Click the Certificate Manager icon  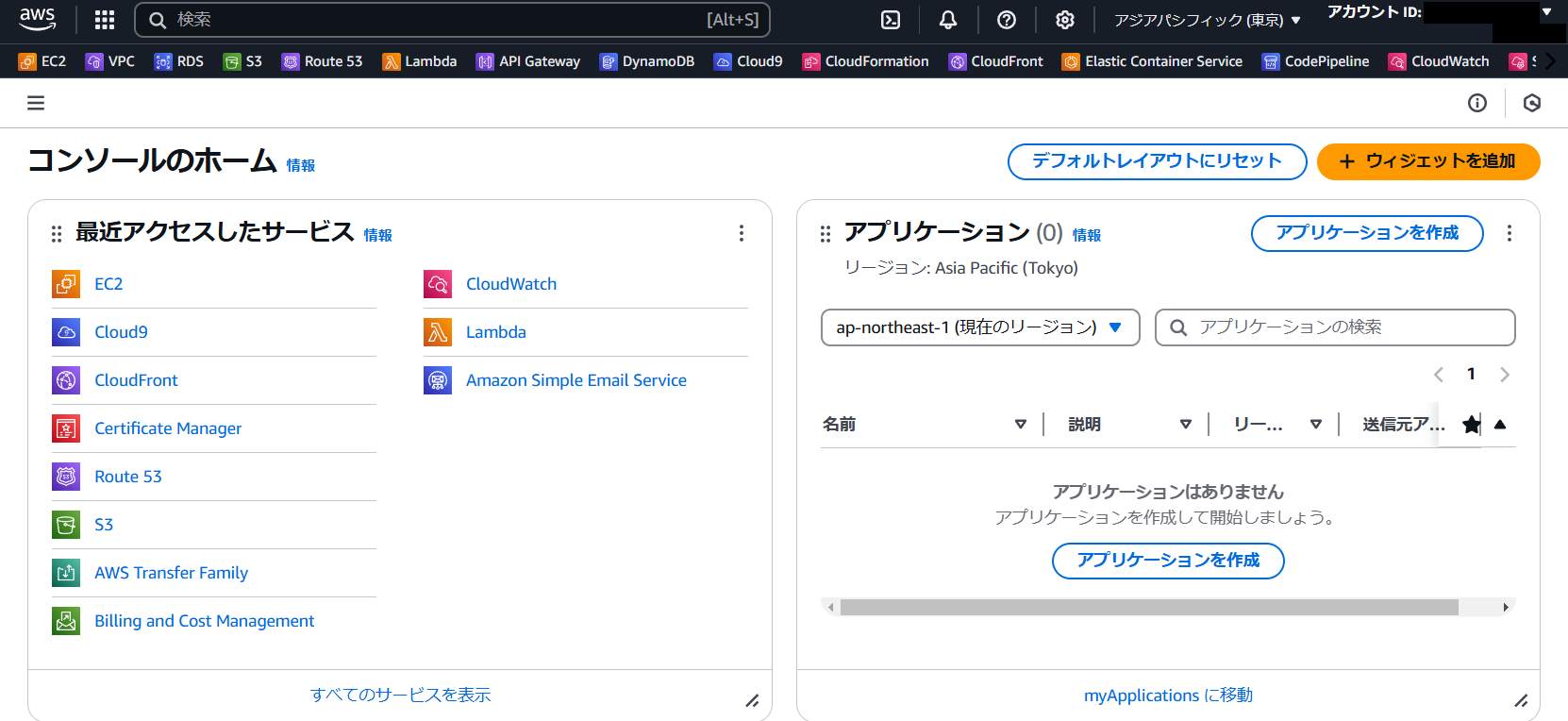pos(66,428)
